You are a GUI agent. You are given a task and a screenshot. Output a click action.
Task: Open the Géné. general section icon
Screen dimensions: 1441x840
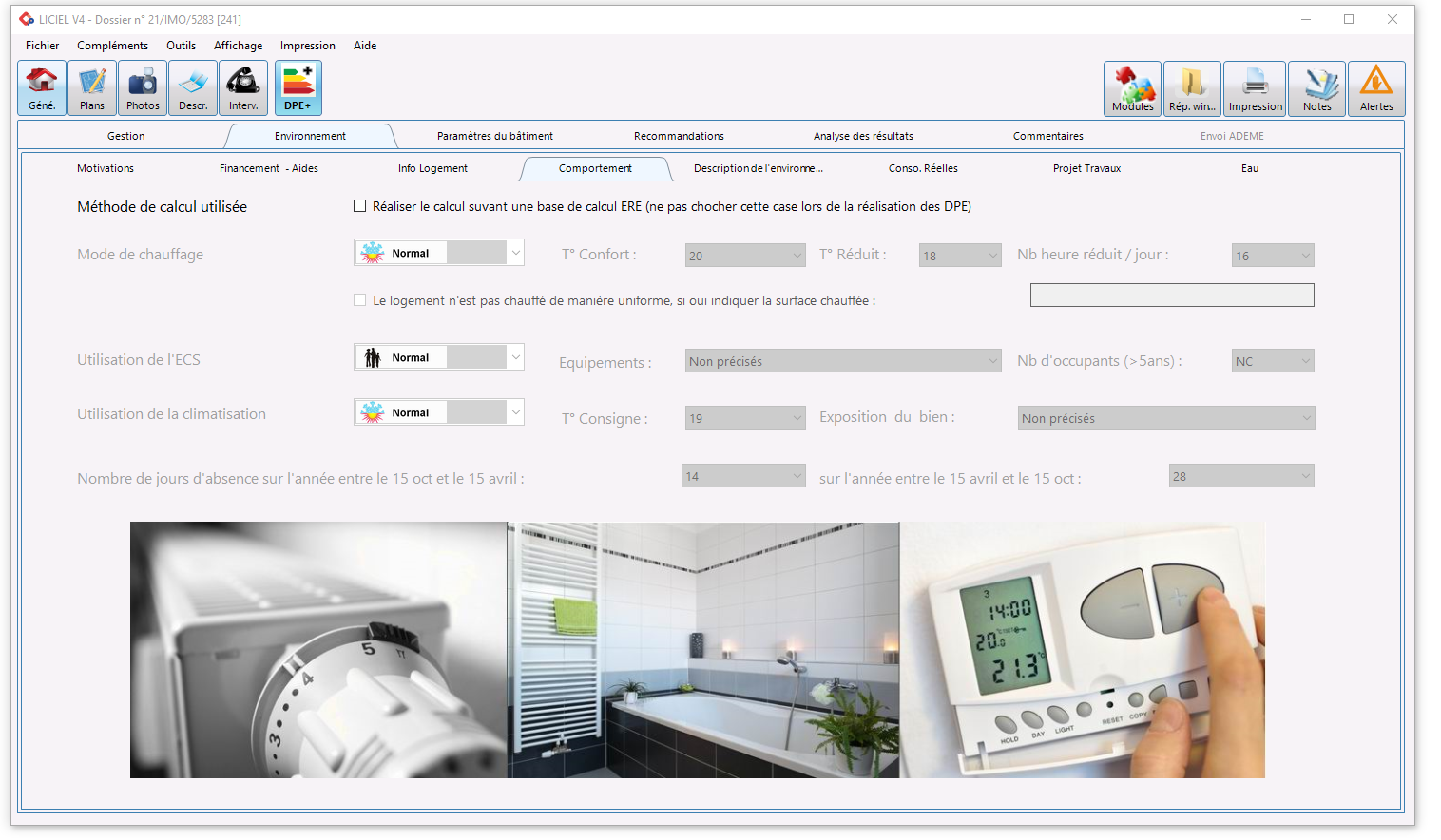(x=42, y=88)
